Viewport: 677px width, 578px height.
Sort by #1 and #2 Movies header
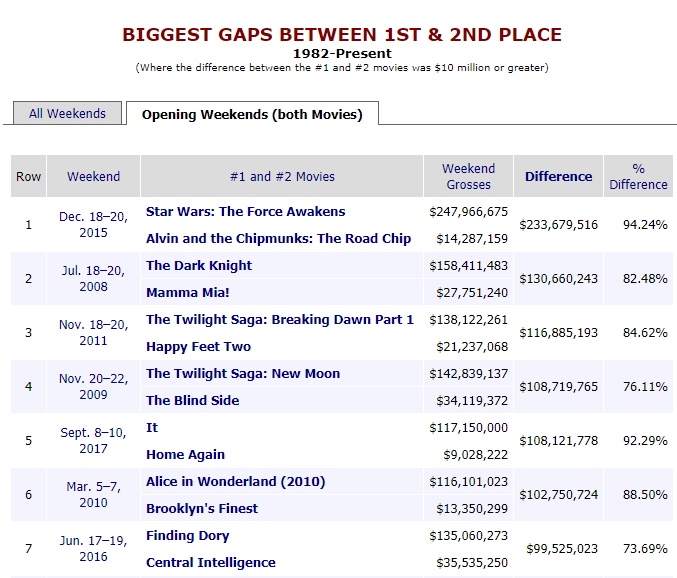click(x=282, y=176)
